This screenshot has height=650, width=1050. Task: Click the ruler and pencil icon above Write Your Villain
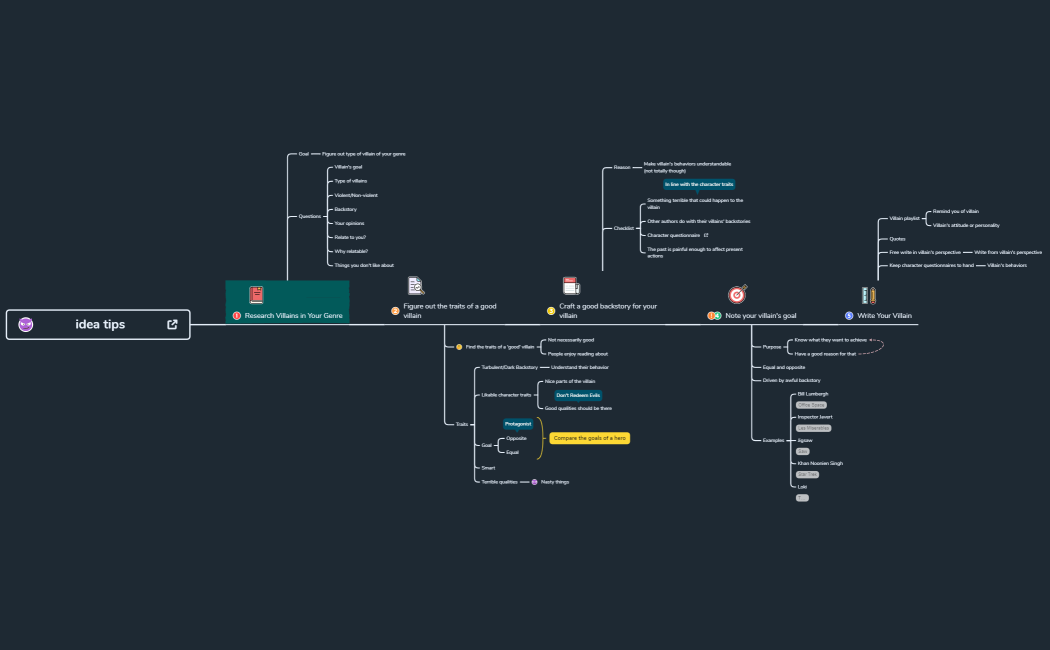tap(870, 295)
